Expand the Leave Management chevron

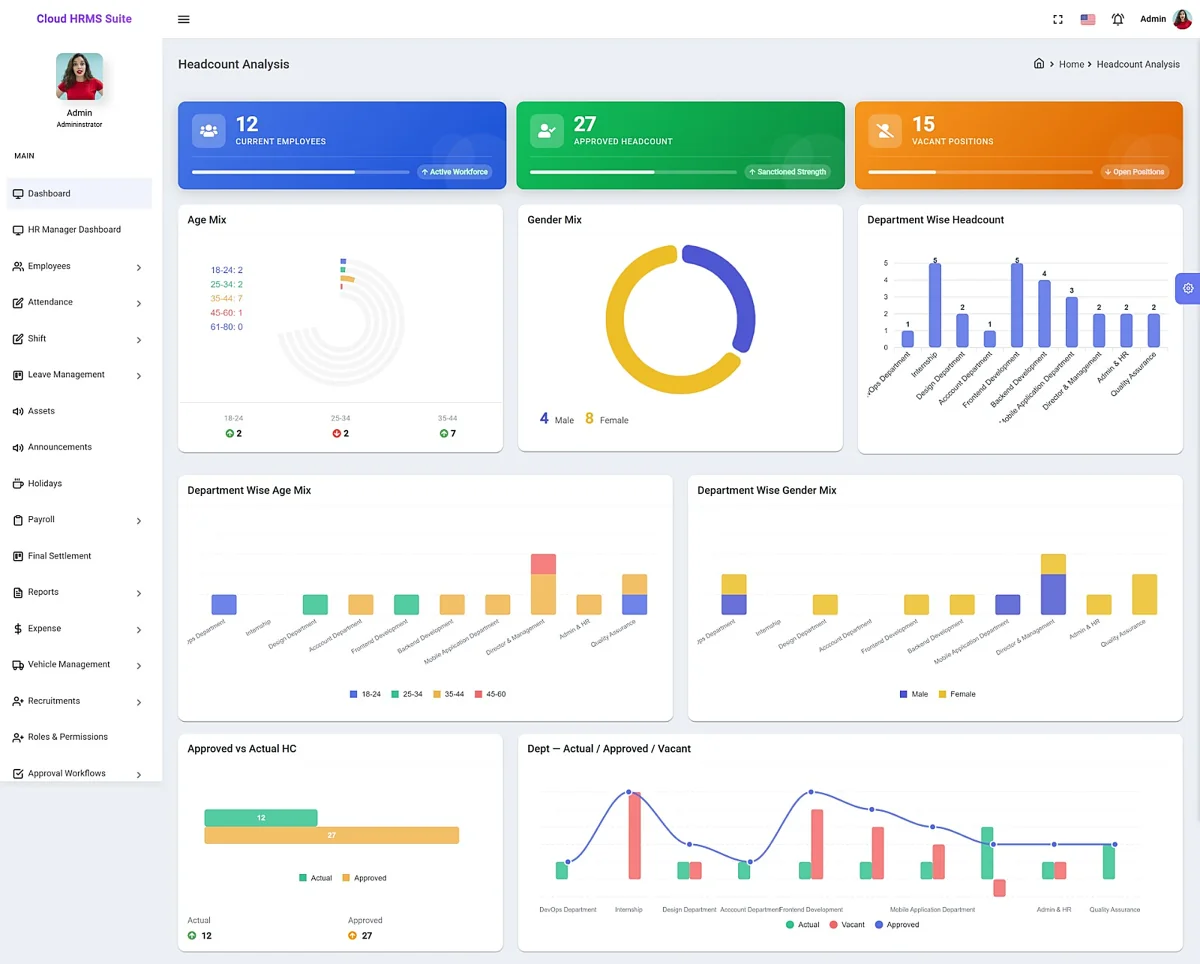pos(139,376)
